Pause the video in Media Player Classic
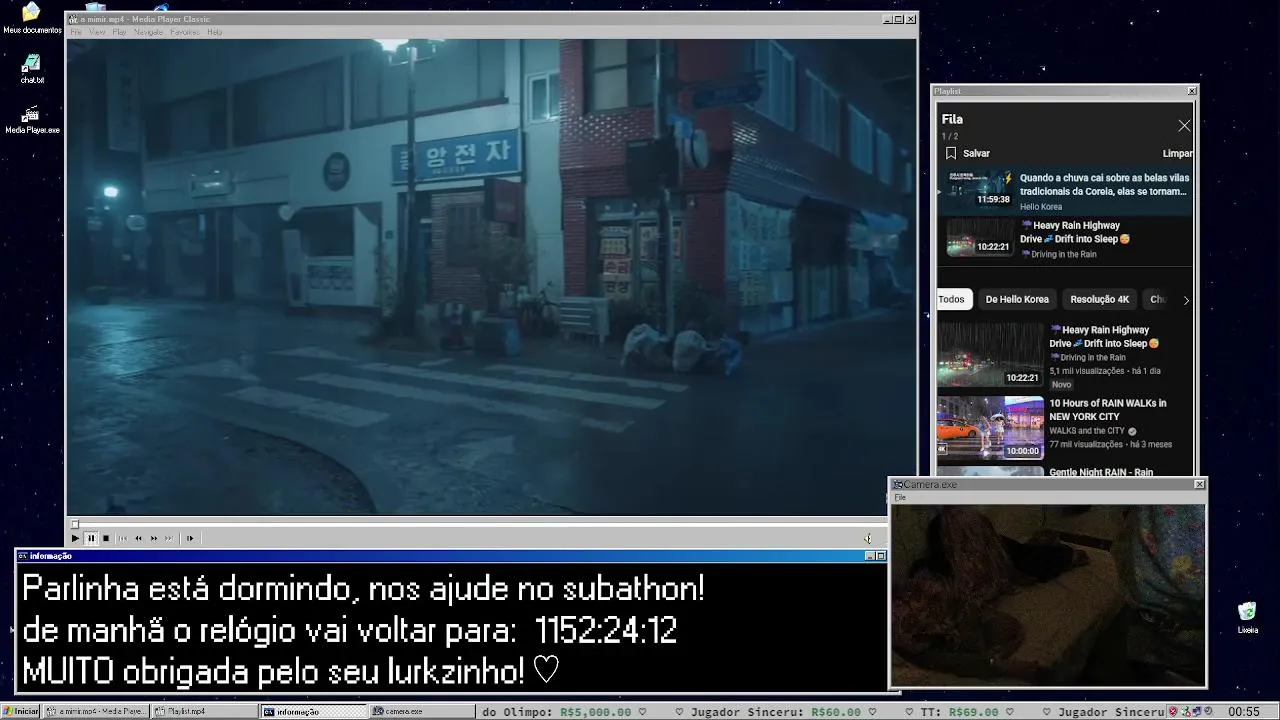 coord(90,538)
